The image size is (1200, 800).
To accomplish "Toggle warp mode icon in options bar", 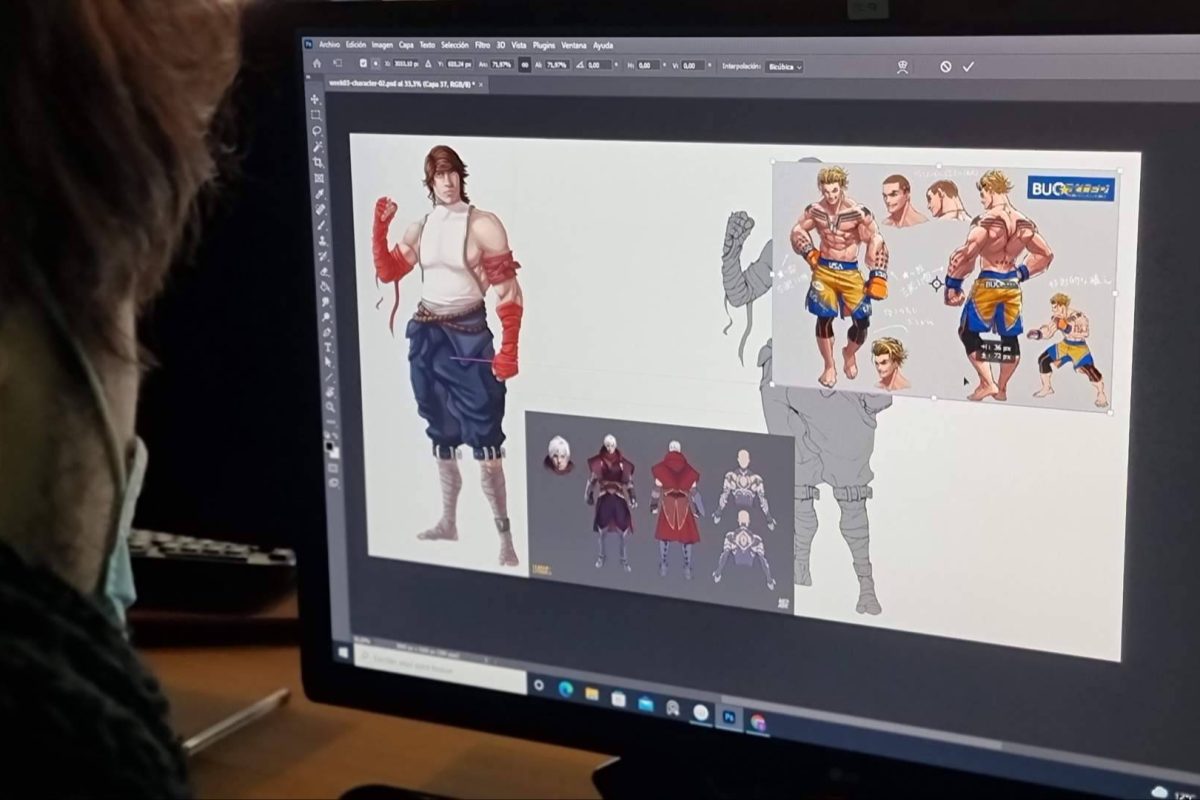I will pos(902,67).
